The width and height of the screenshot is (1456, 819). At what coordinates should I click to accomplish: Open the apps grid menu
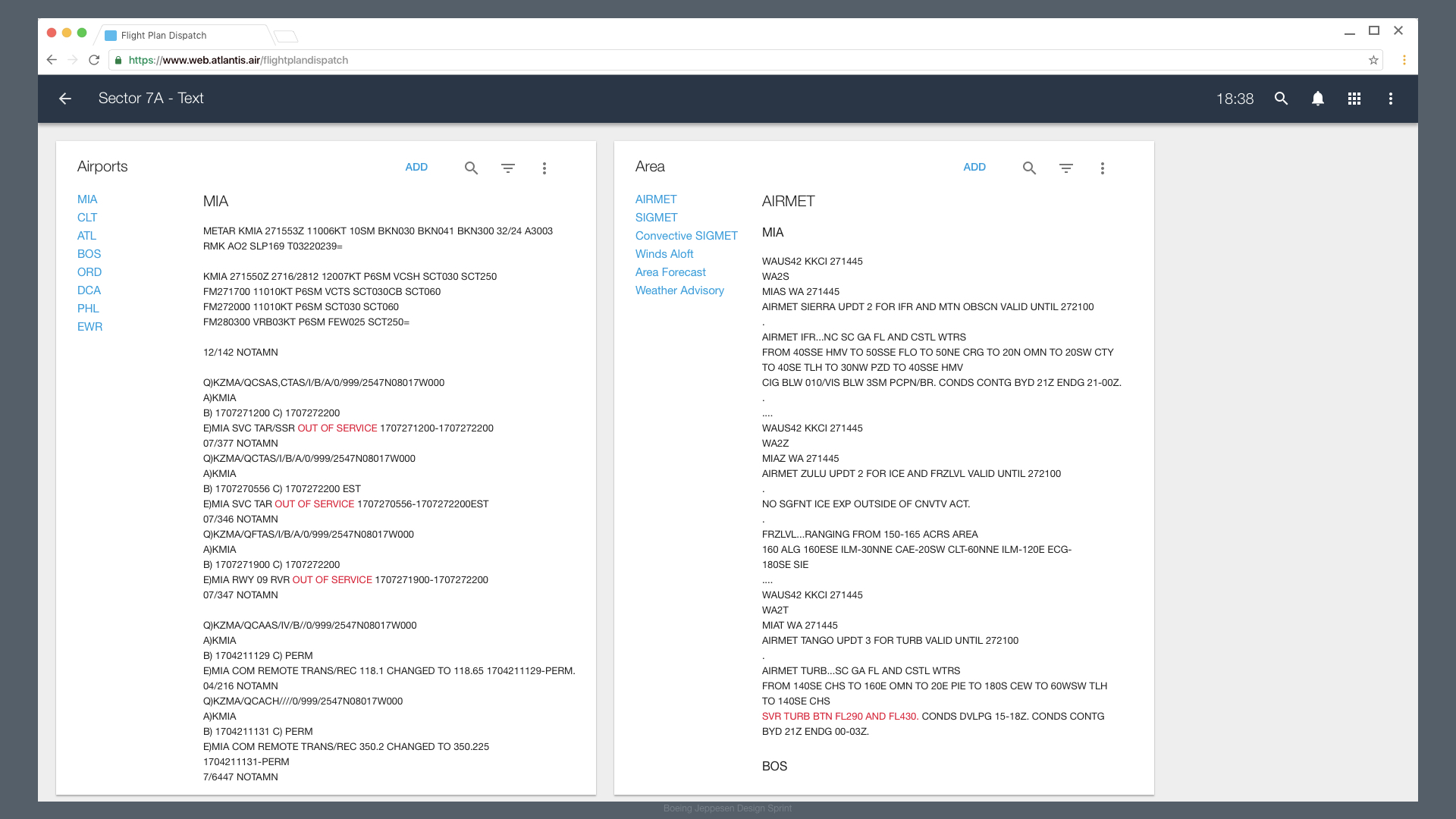[x=1354, y=99]
